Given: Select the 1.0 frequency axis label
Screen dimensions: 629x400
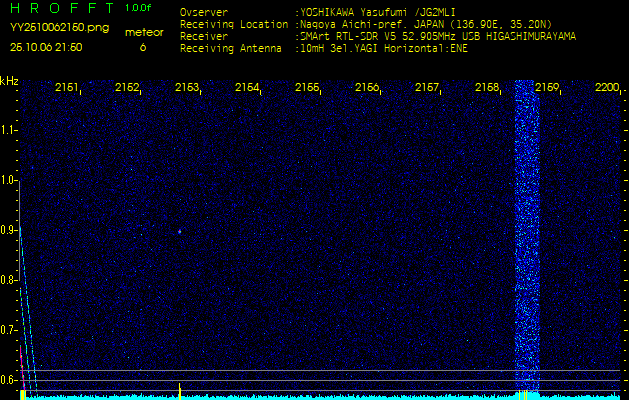Looking at the screenshot, I should (9, 180).
